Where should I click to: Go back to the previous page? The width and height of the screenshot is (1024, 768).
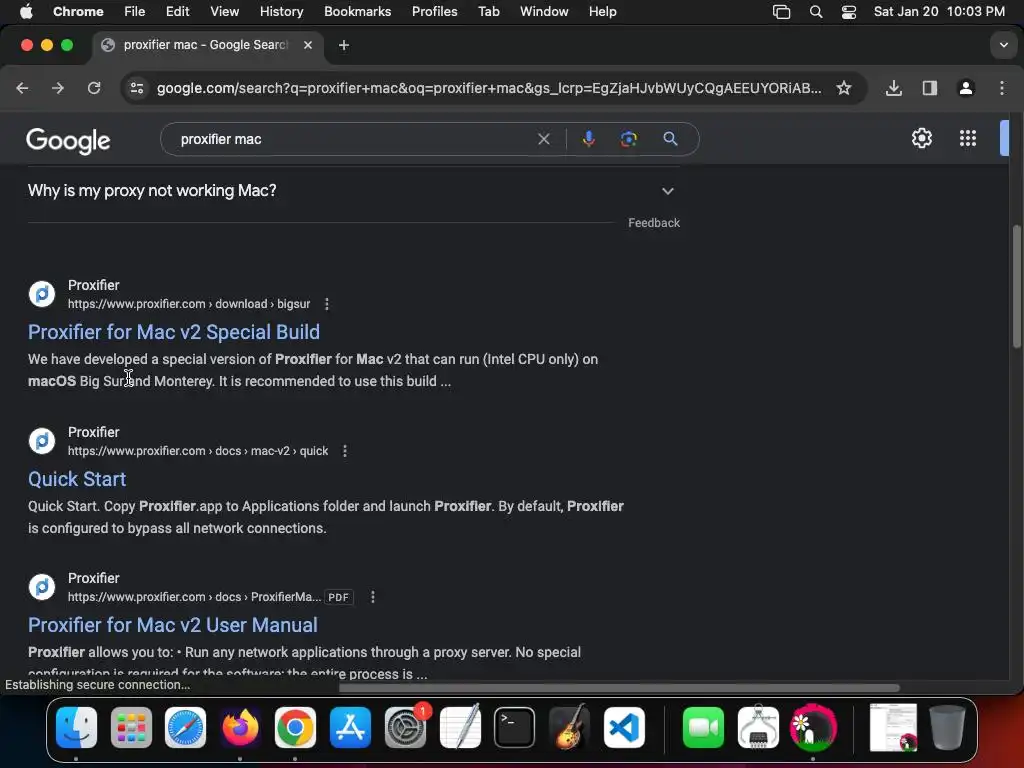(x=22, y=88)
